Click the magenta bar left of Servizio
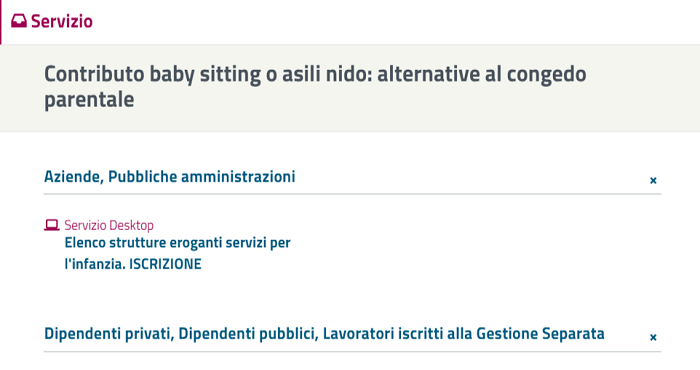Viewport: 700px width, 370px height. coord(1,22)
